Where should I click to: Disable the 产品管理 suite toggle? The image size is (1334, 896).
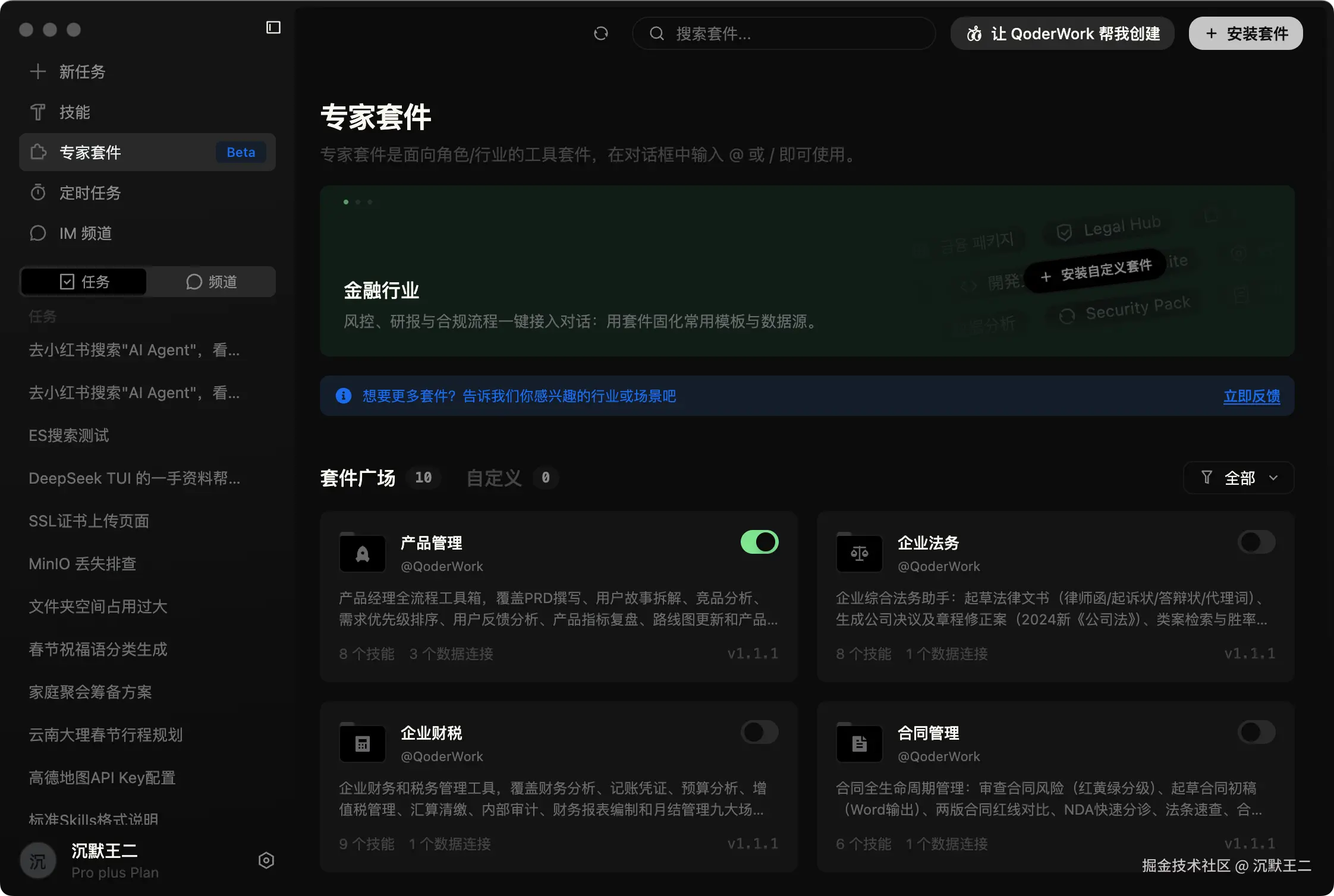[x=760, y=542]
